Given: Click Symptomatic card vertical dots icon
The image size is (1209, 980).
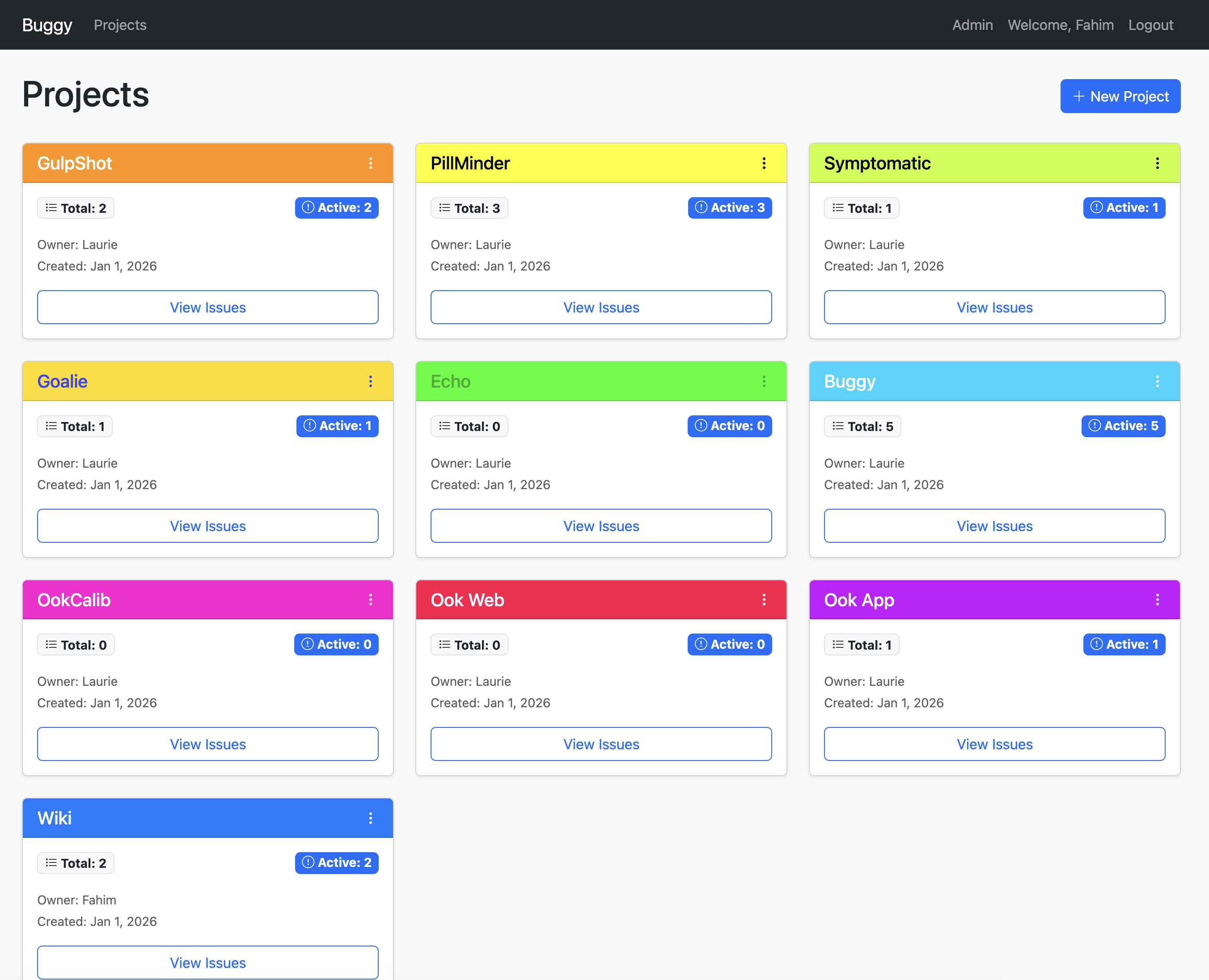Looking at the screenshot, I should click(x=1157, y=163).
